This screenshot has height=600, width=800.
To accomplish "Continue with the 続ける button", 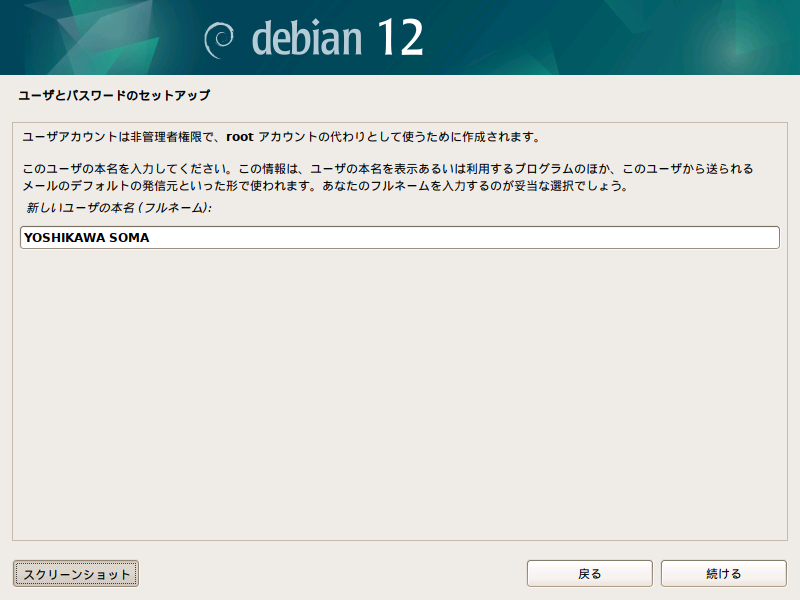I will tap(723, 574).
